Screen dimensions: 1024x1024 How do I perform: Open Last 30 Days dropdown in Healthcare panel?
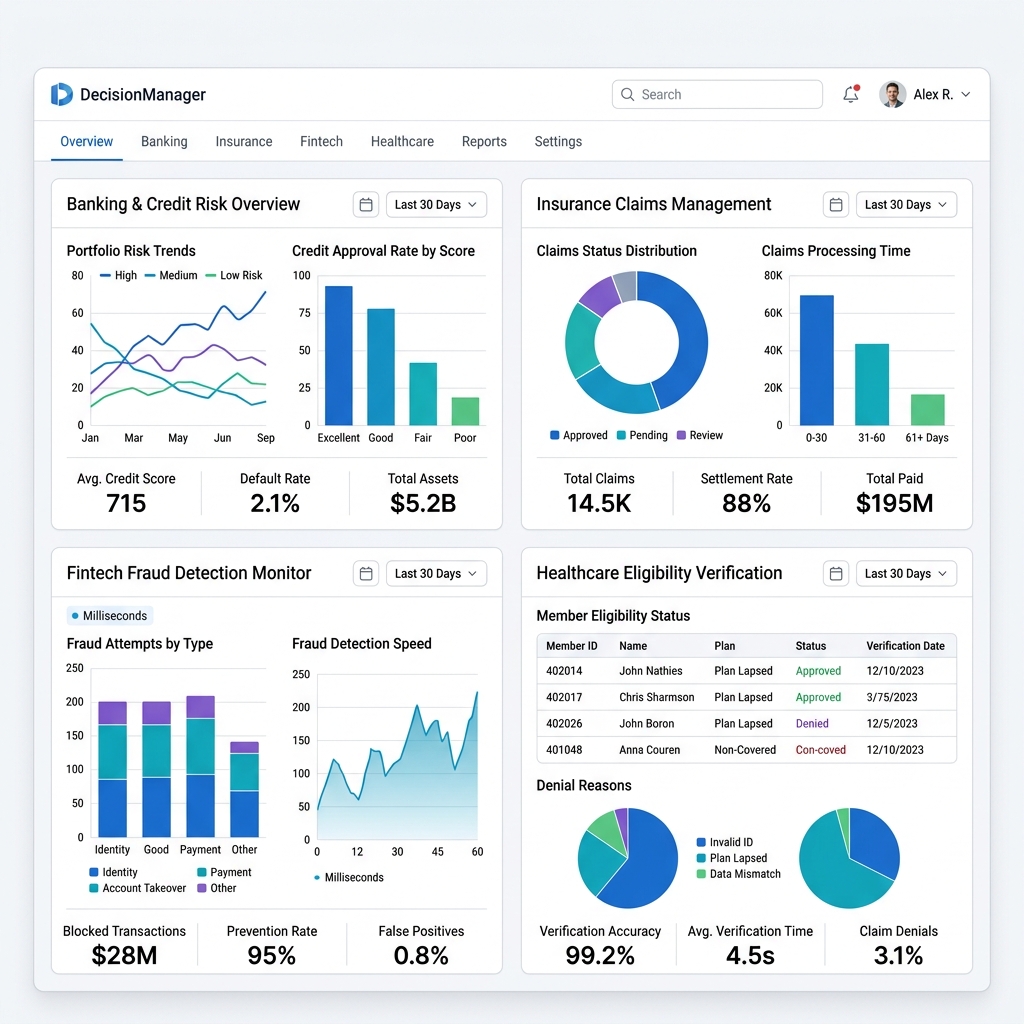point(906,573)
